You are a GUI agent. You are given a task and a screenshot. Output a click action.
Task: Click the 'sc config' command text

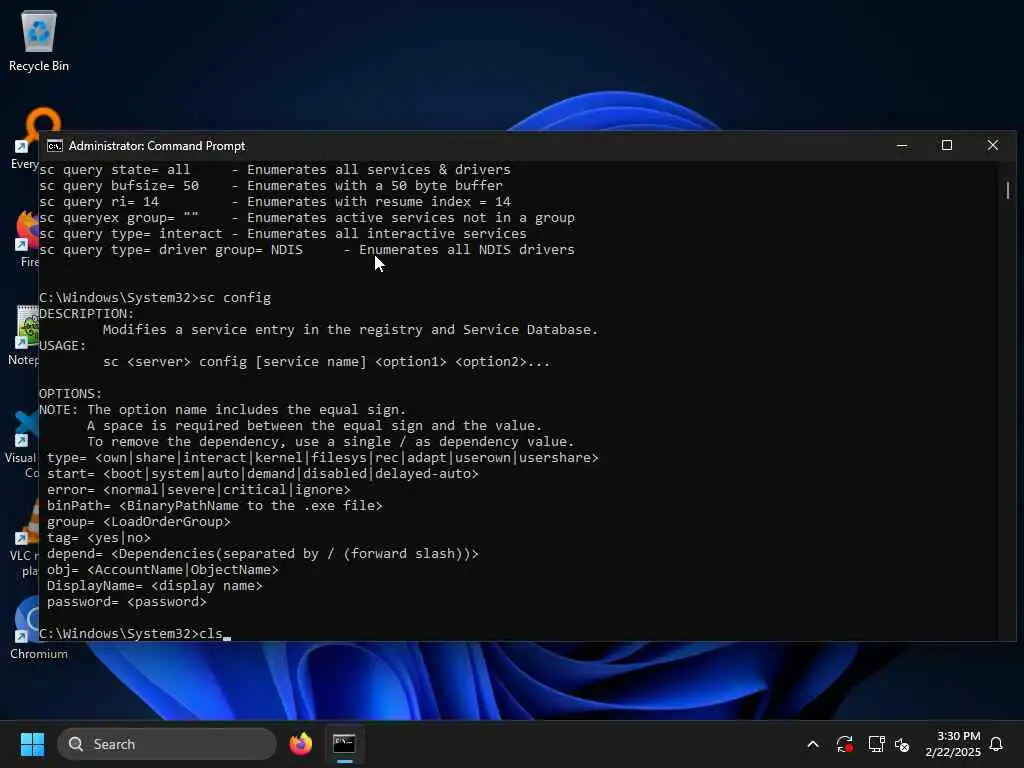[234, 298]
